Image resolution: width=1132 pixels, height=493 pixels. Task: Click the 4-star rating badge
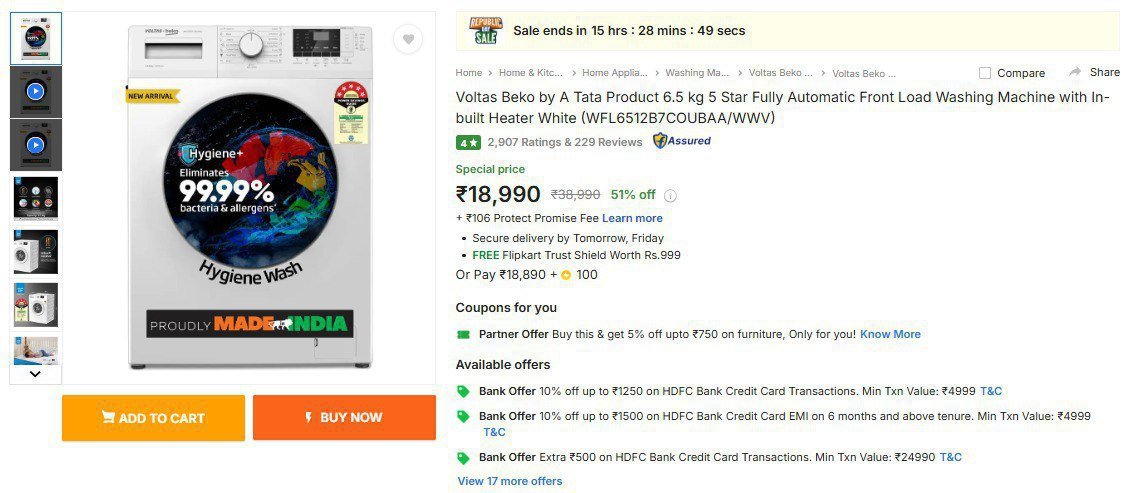[x=468, y=142]
